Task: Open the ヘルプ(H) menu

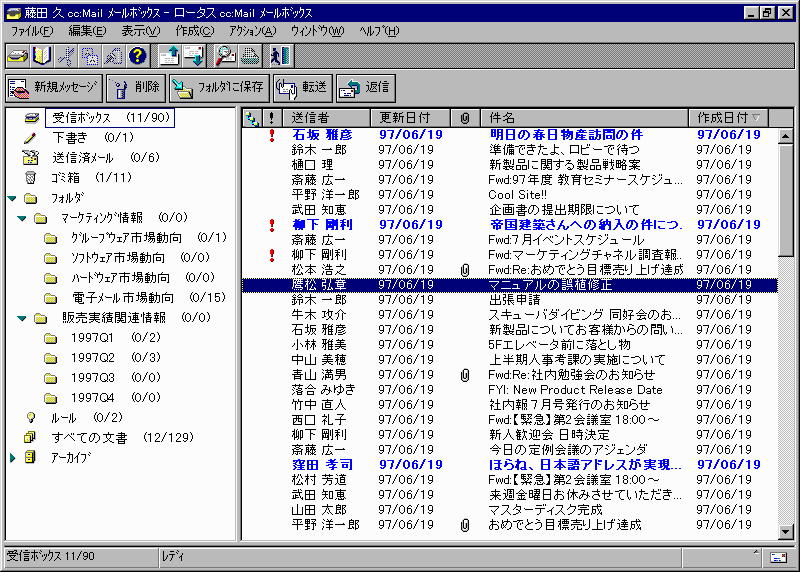Action: click(x=379, y=31)
